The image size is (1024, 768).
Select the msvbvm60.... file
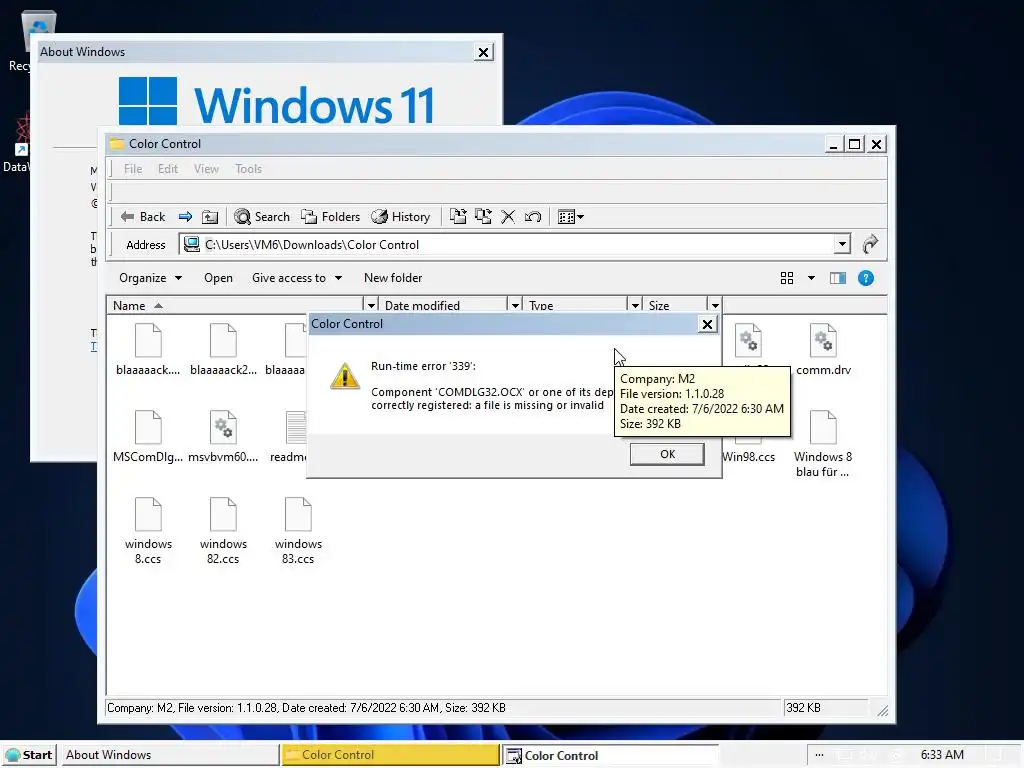pos(223,437)
